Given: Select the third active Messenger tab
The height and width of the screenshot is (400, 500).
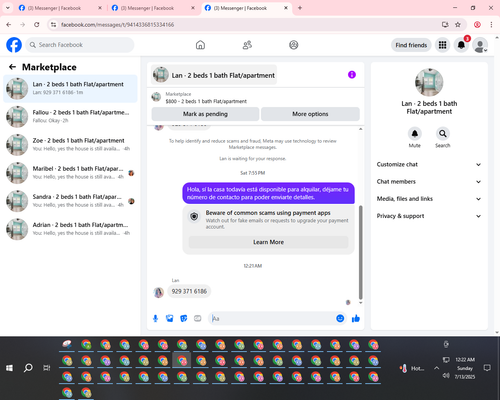Looking at the screenshot, I should (247, 8).
